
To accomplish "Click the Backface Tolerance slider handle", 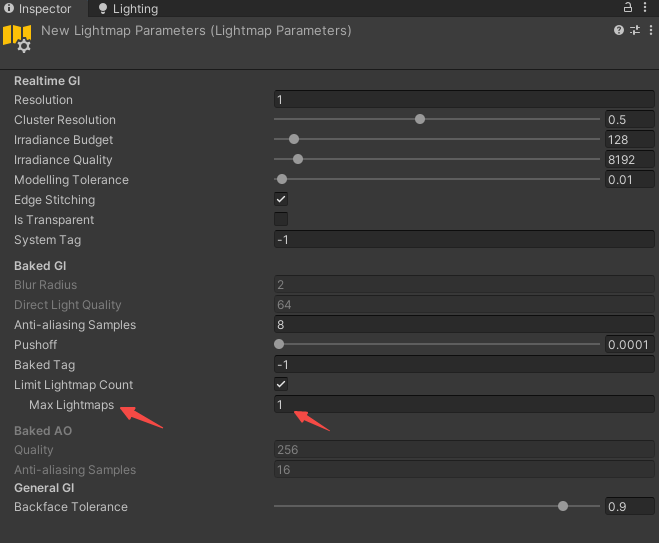I will coord(563,506).
